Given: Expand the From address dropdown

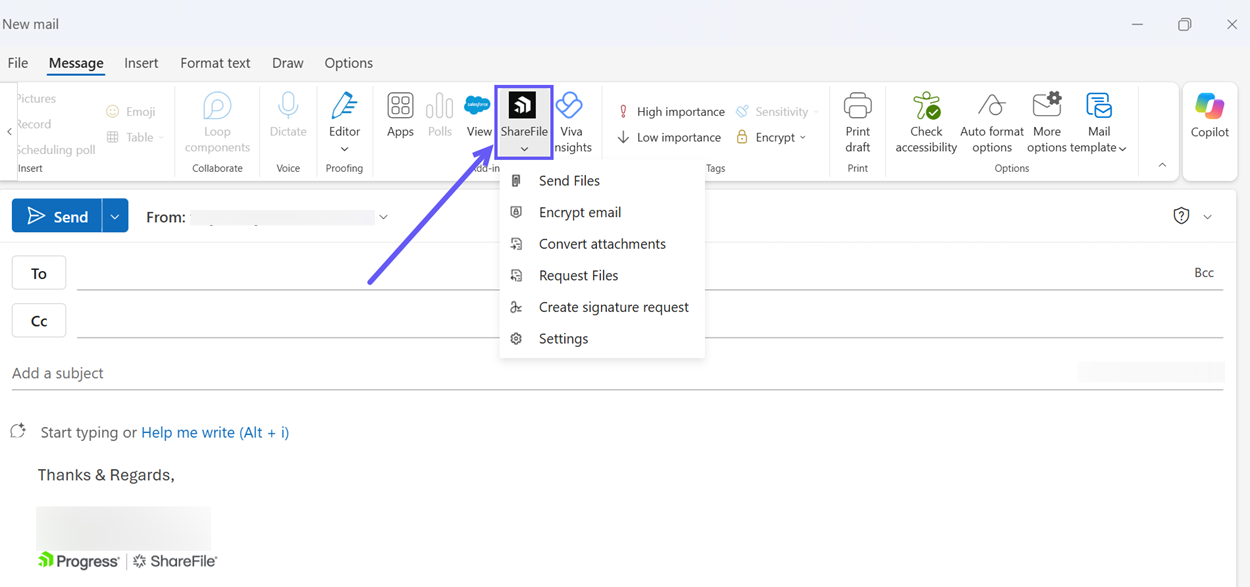Looking at the screenshot, I should click(383, 217).
